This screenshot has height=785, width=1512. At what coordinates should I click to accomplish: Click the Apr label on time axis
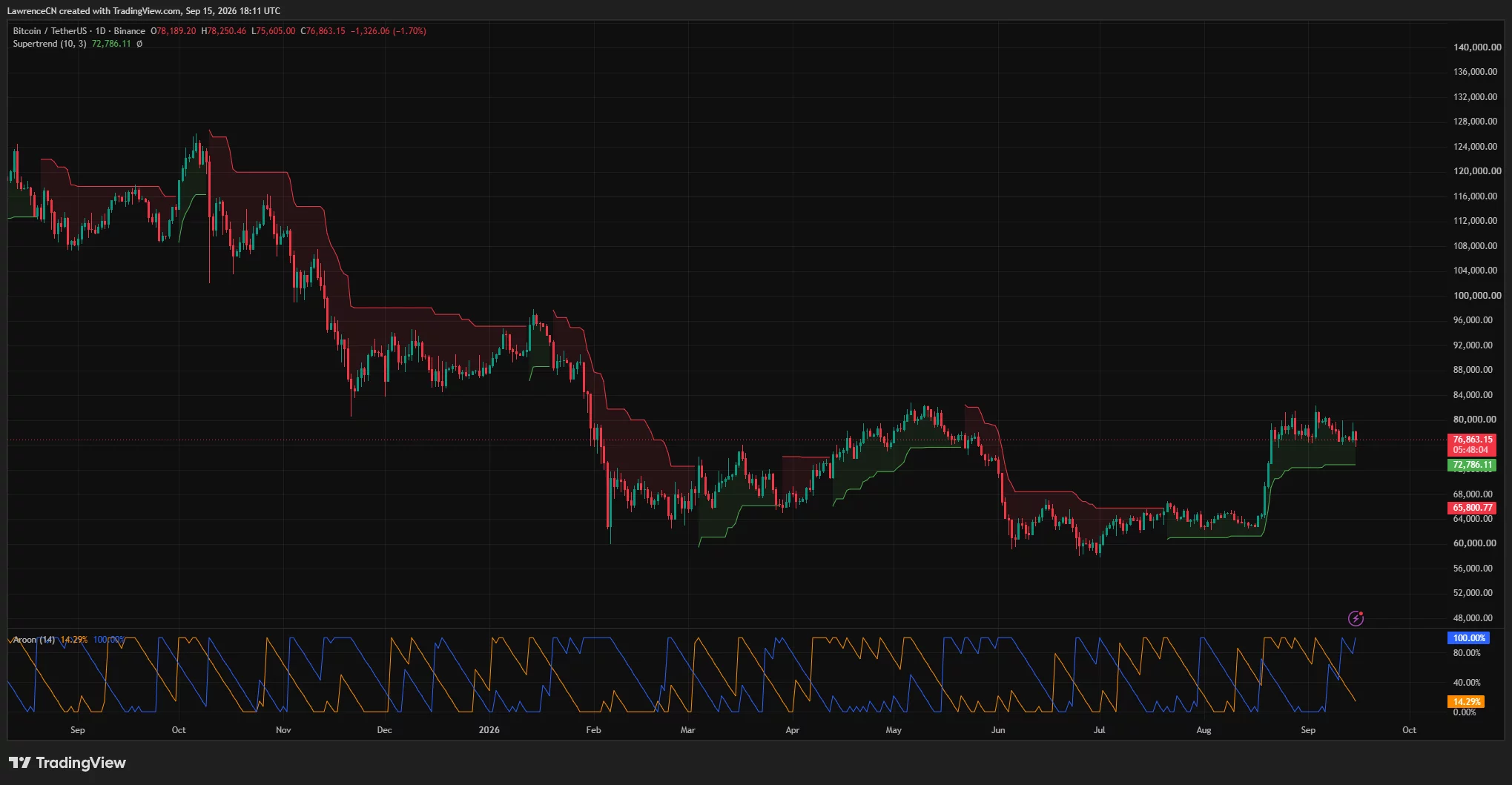pos(793,730)
